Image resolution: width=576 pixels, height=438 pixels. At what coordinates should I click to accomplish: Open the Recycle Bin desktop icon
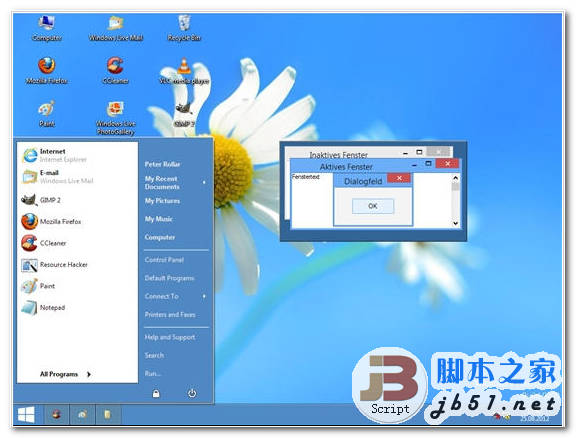pos(184,28)
